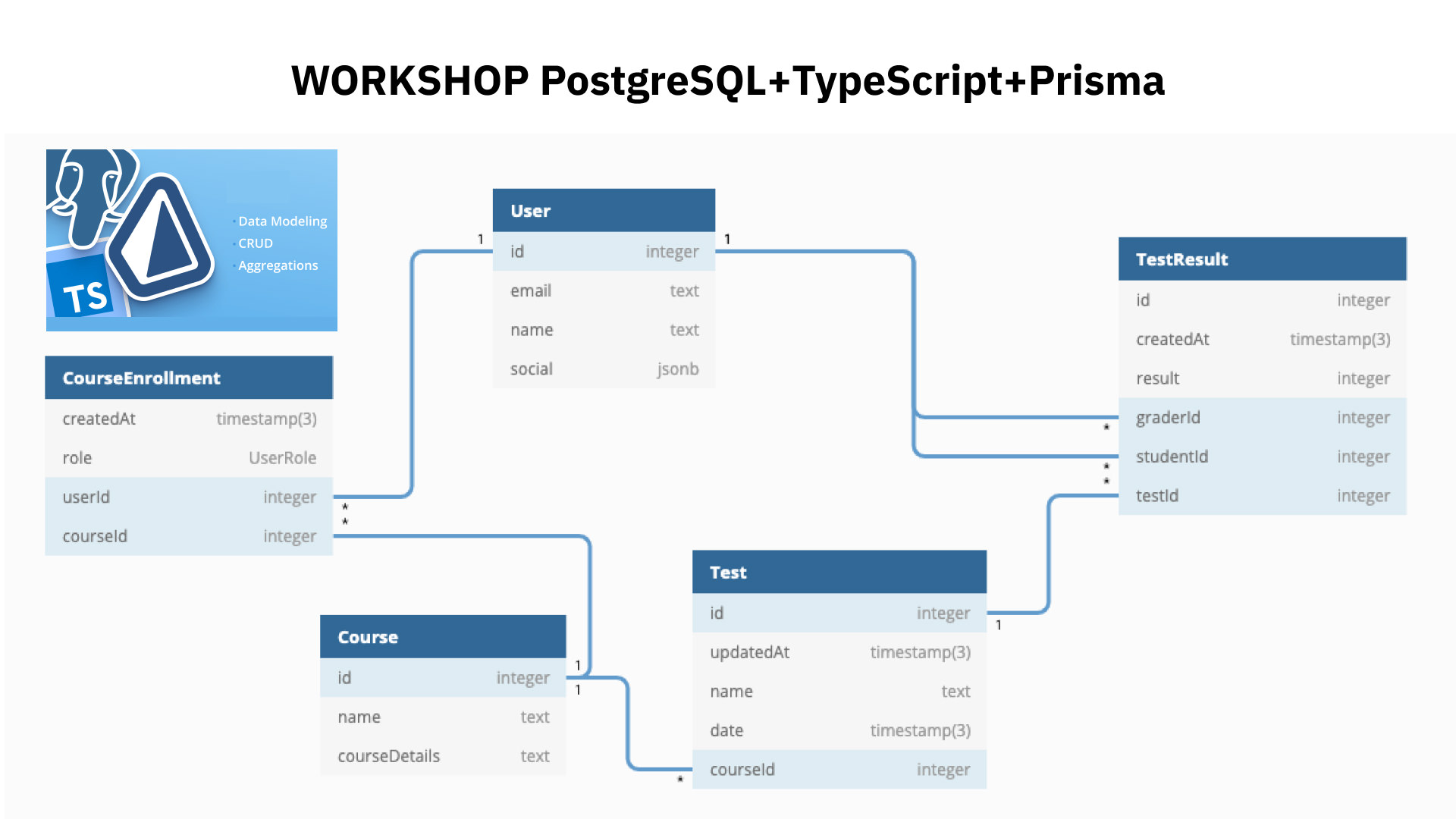This screenshot has height=819, width=1456.
Task: Select the 'Aggregations' bullet text
Action: point(278,265)
